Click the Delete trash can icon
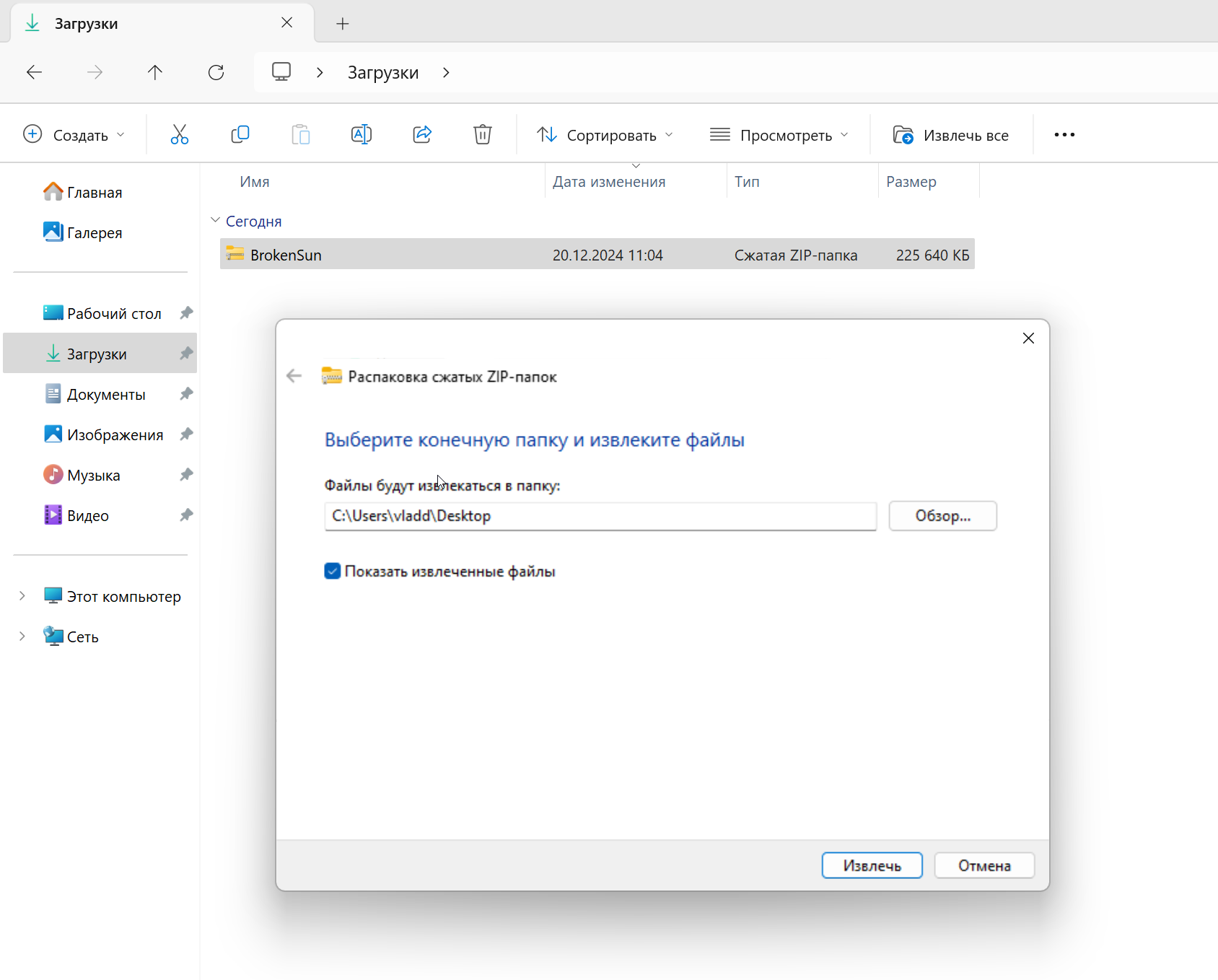Image resolution: width=1218 pixels, height=980 pixels. [483, 135]
